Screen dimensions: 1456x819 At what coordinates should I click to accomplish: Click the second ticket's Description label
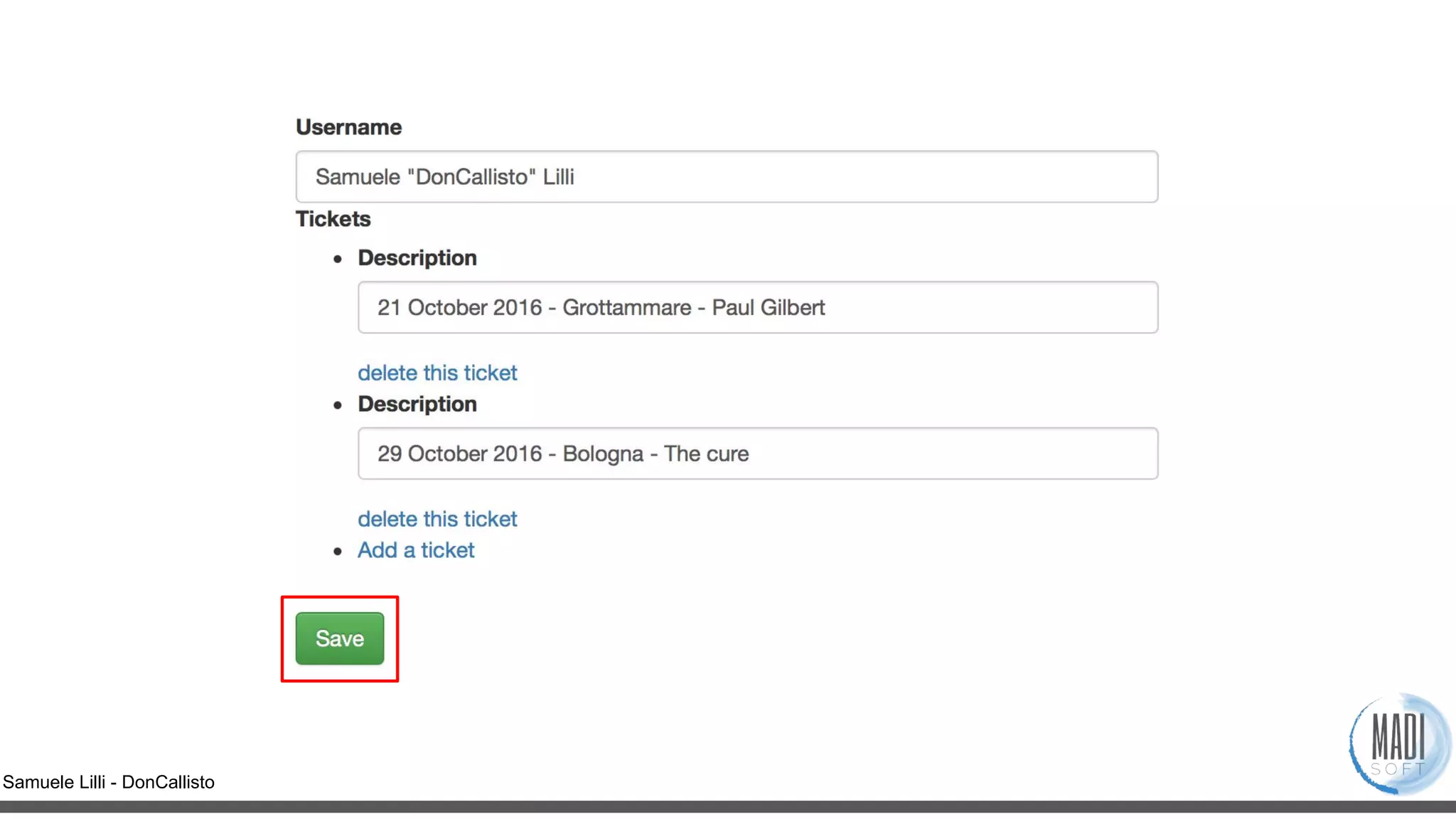coord(417,404)
